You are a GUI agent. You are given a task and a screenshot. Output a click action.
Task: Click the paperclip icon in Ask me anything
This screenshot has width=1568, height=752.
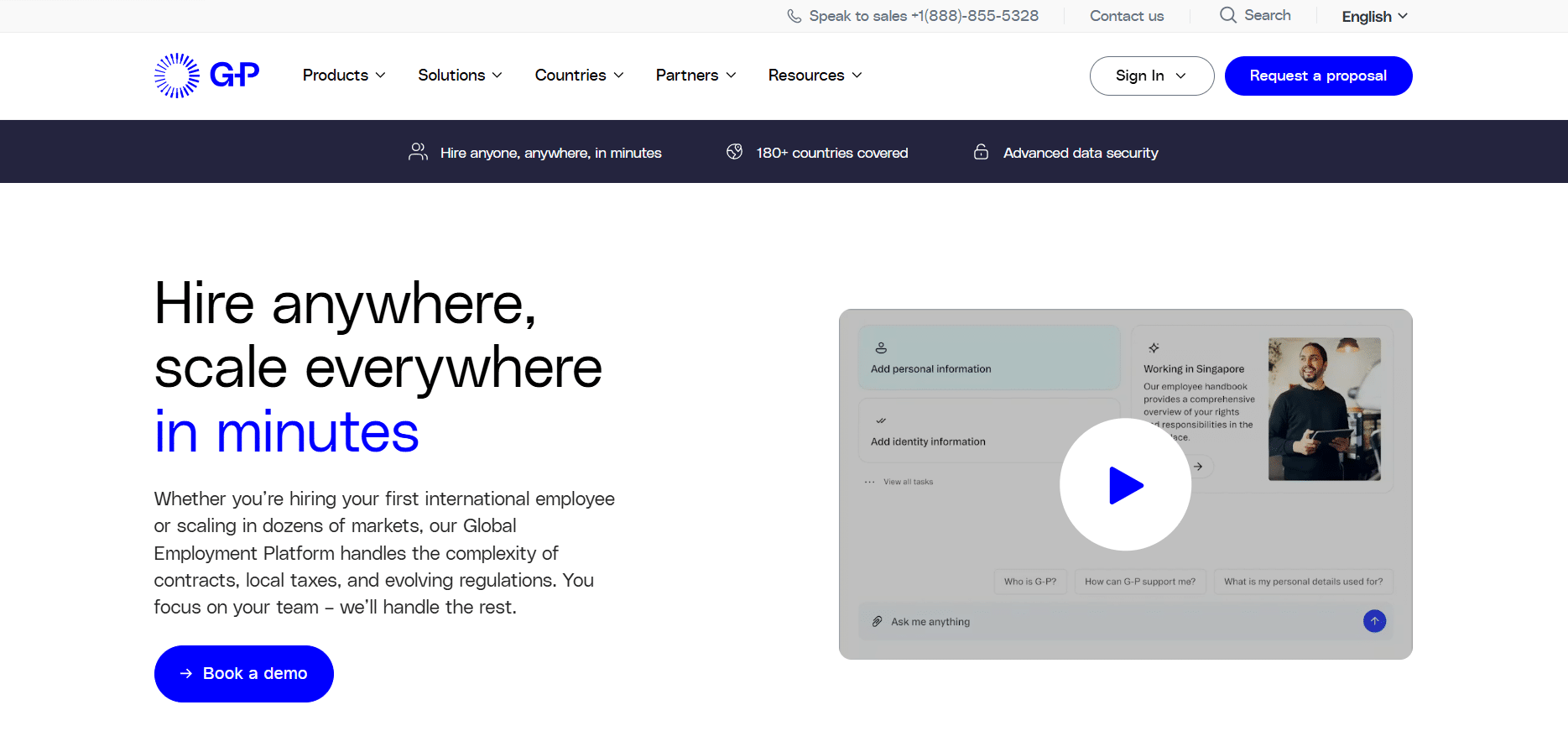pos(877,622)
